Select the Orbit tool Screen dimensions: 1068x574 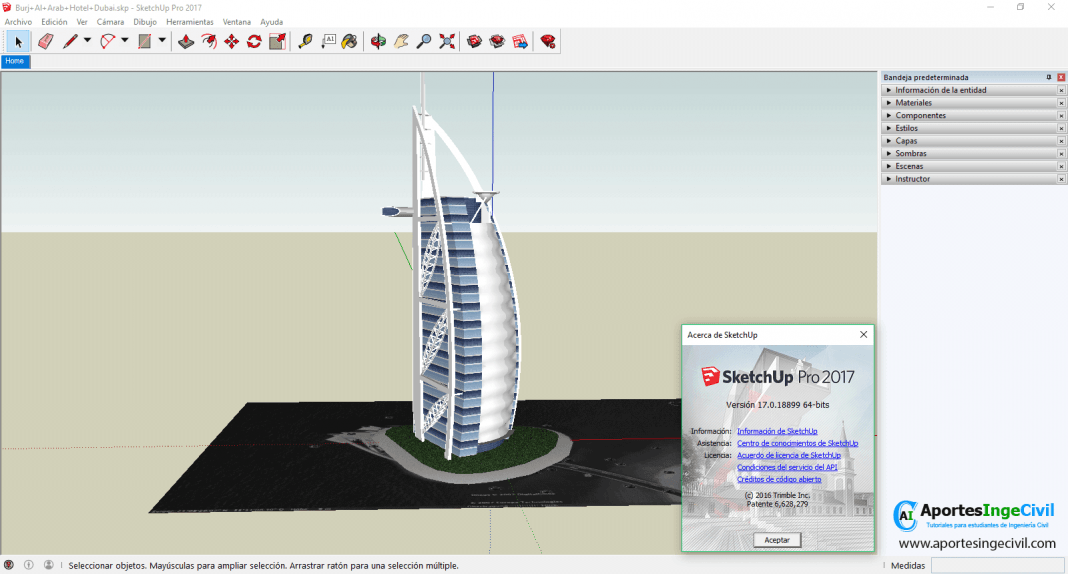[378, 42]
